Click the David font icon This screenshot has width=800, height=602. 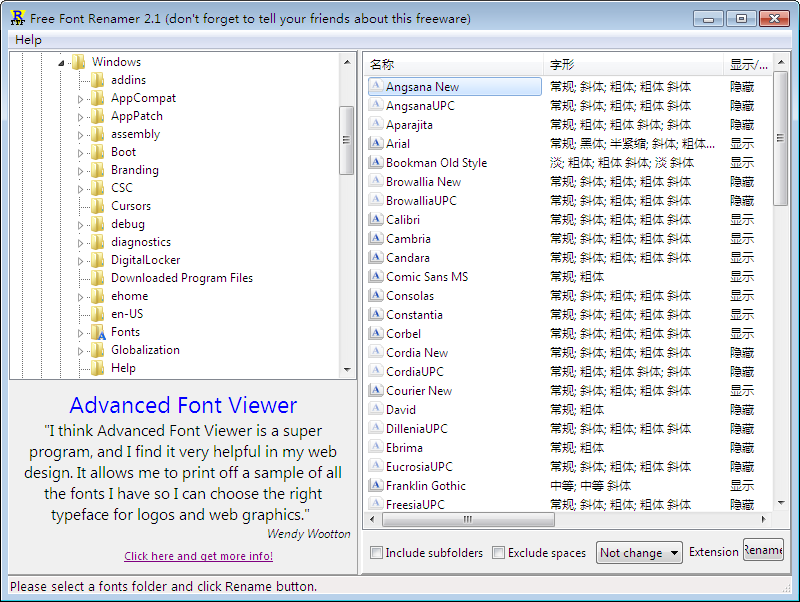click(x=376, y=409)
